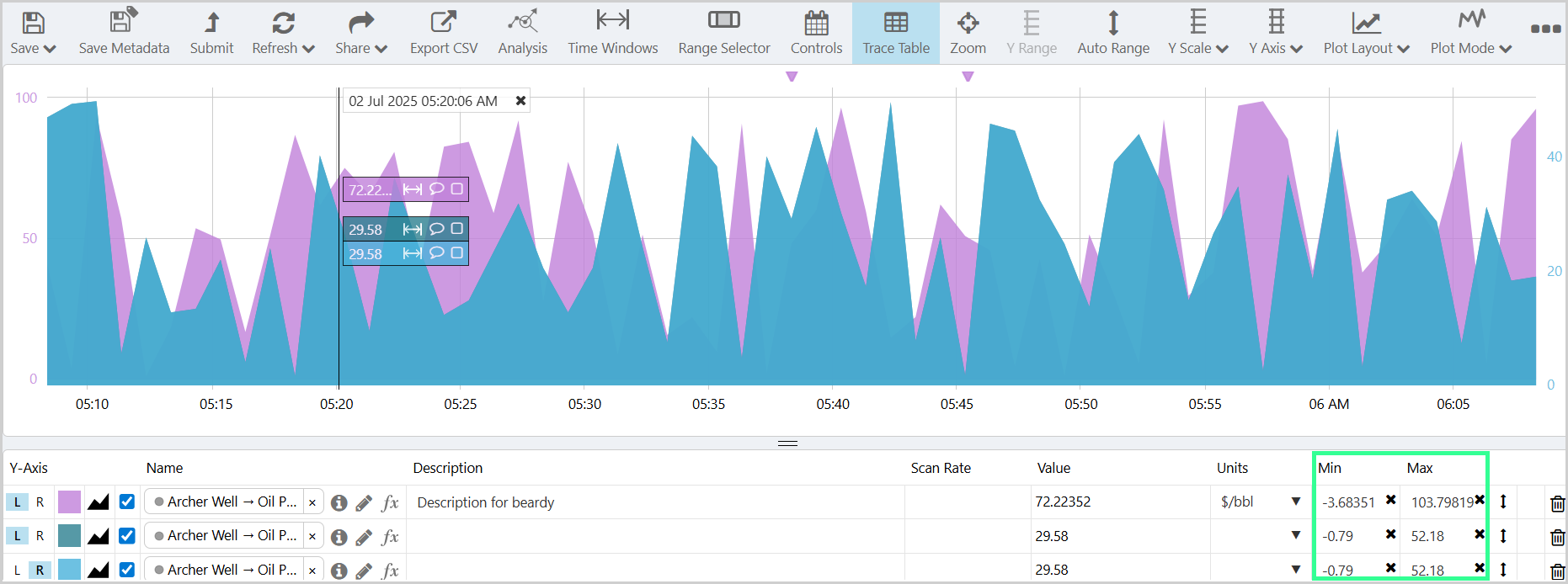Screen dimensions: 1568x584
Task: Close the 05:20:06 AM cursor label
Action: pos(520,101)
